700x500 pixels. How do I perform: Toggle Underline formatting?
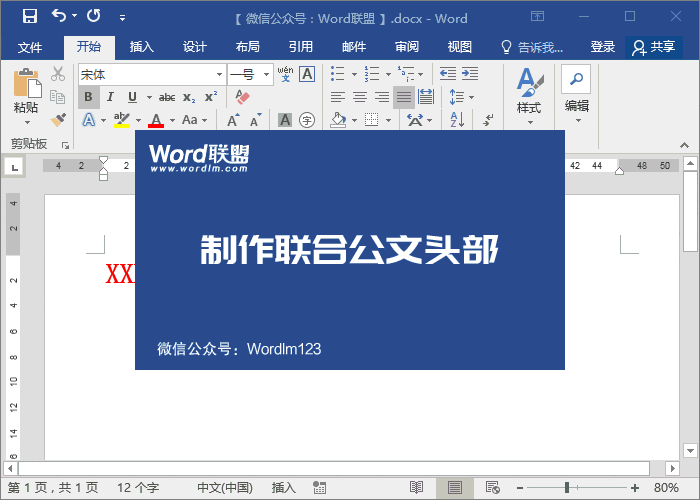click(x=132, y=97)
